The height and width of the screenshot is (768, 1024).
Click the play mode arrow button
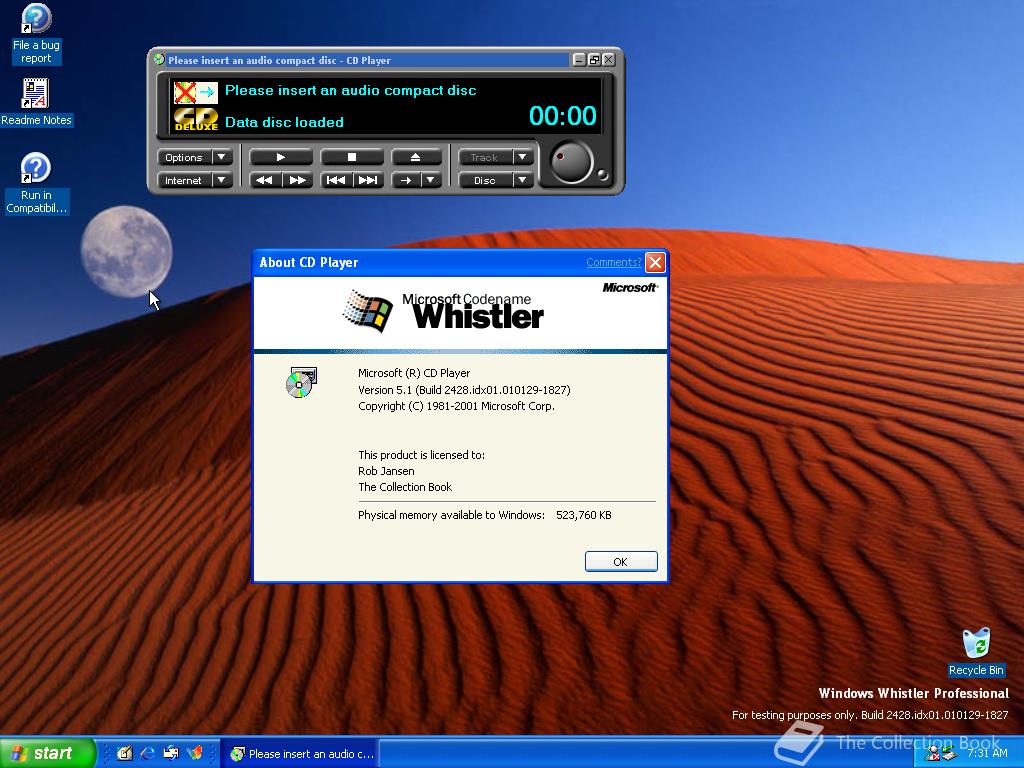[x=406, y=180]
